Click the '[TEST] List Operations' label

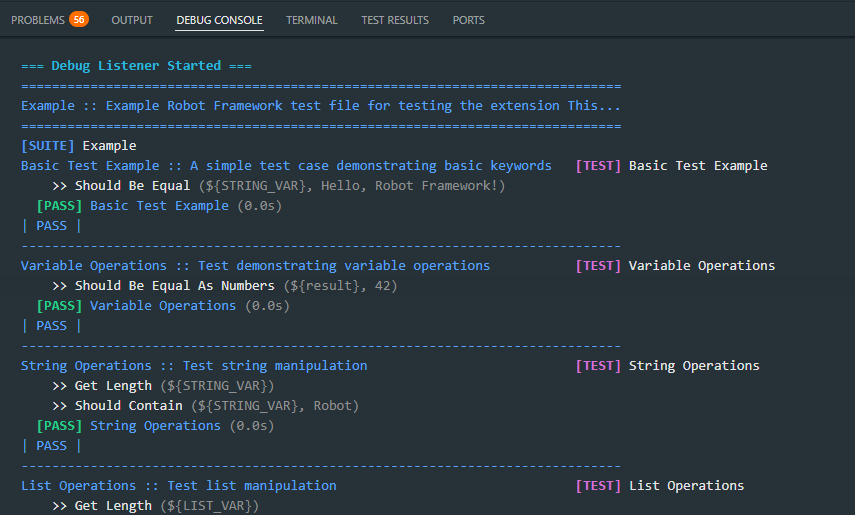(x=660, y=486)
